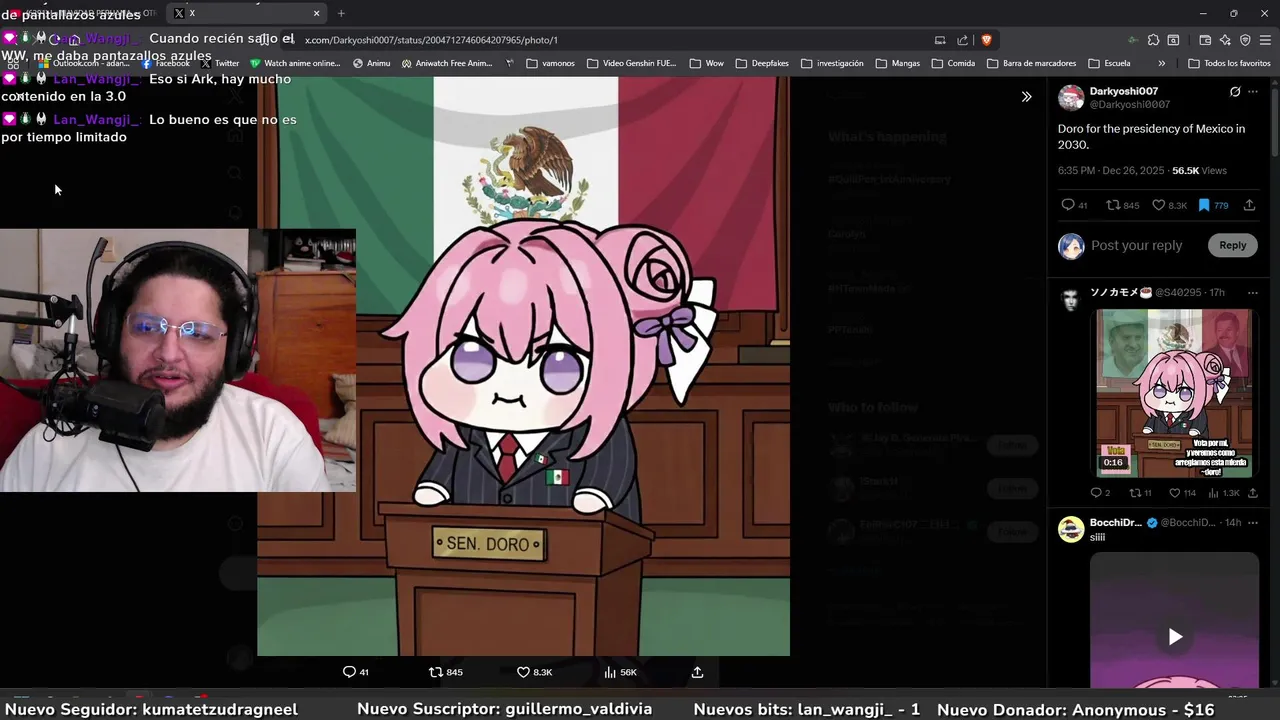Open Grok explain icon on Darkyoshi007's post
Screen dimensions: 1280x720
click(1235, 91)
